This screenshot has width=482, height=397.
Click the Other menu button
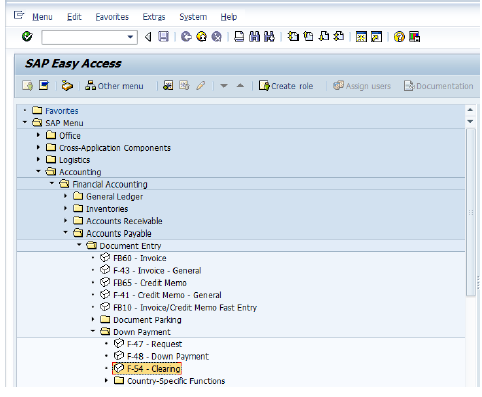click(114, 86)
